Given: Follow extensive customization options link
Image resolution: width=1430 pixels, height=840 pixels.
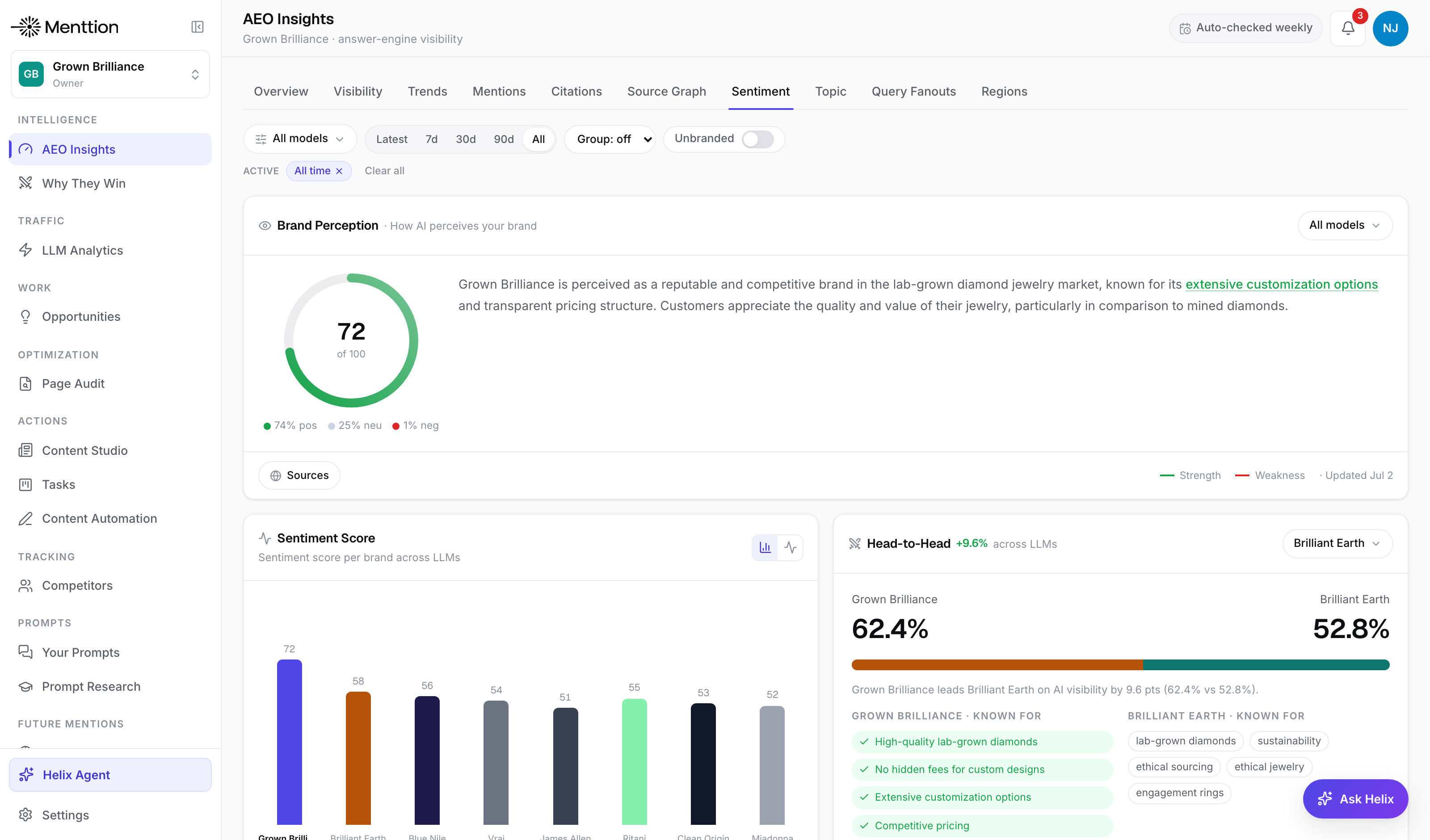Looking at the screenshot, I should (x=1281, y=284).
